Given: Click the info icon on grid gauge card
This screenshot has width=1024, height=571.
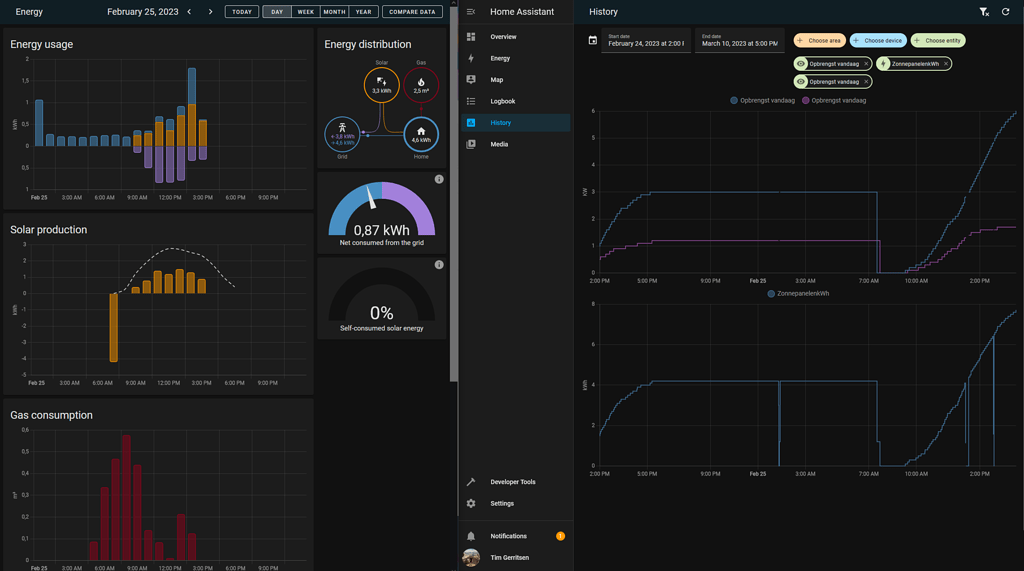Looking at the screenshot, I should [x=439, y=179].
